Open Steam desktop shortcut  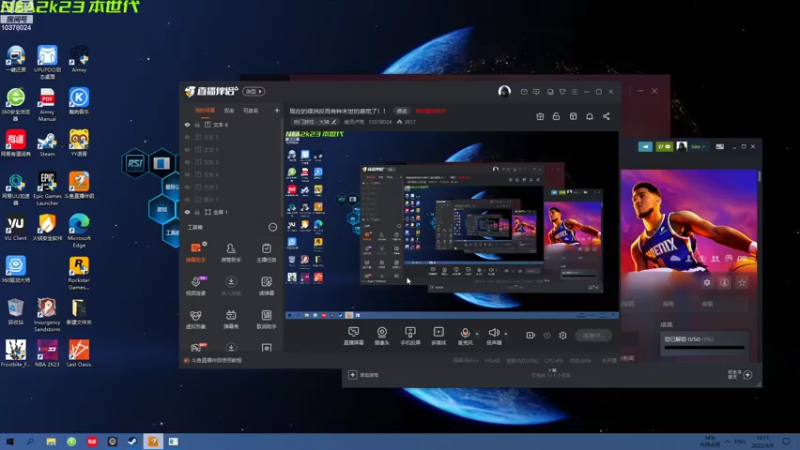47,142
